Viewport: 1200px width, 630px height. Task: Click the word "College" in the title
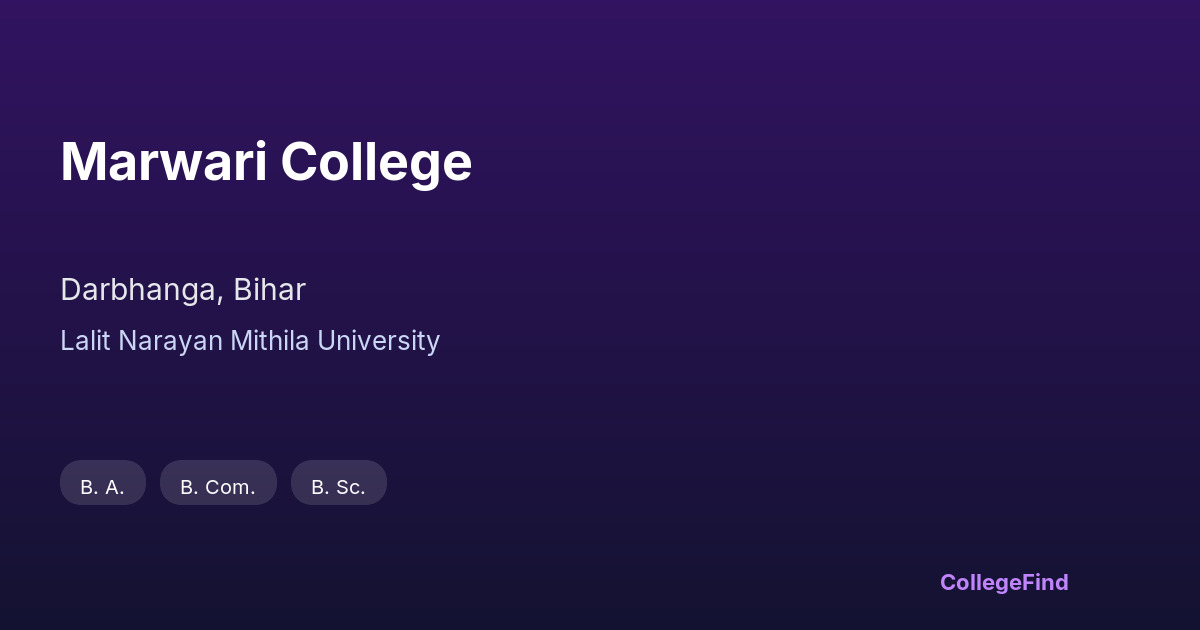click(376, 162)
